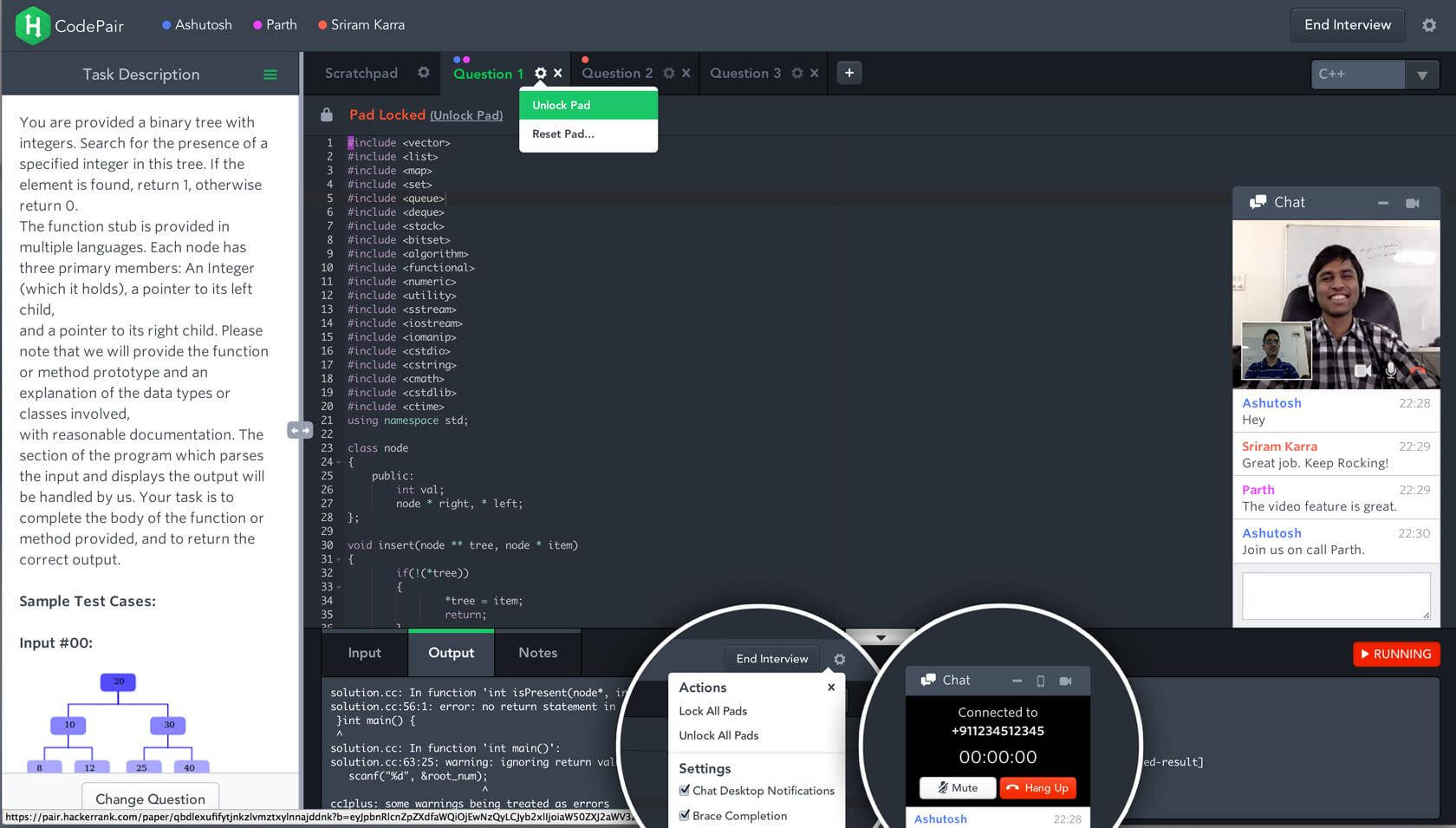Minimize the chat in magnified call view

tap(1017, 681)
